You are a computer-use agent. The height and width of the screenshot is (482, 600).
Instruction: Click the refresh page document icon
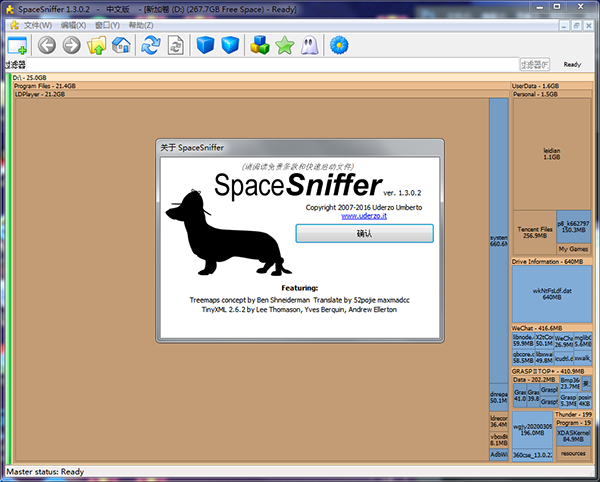(x=176, y=45)
